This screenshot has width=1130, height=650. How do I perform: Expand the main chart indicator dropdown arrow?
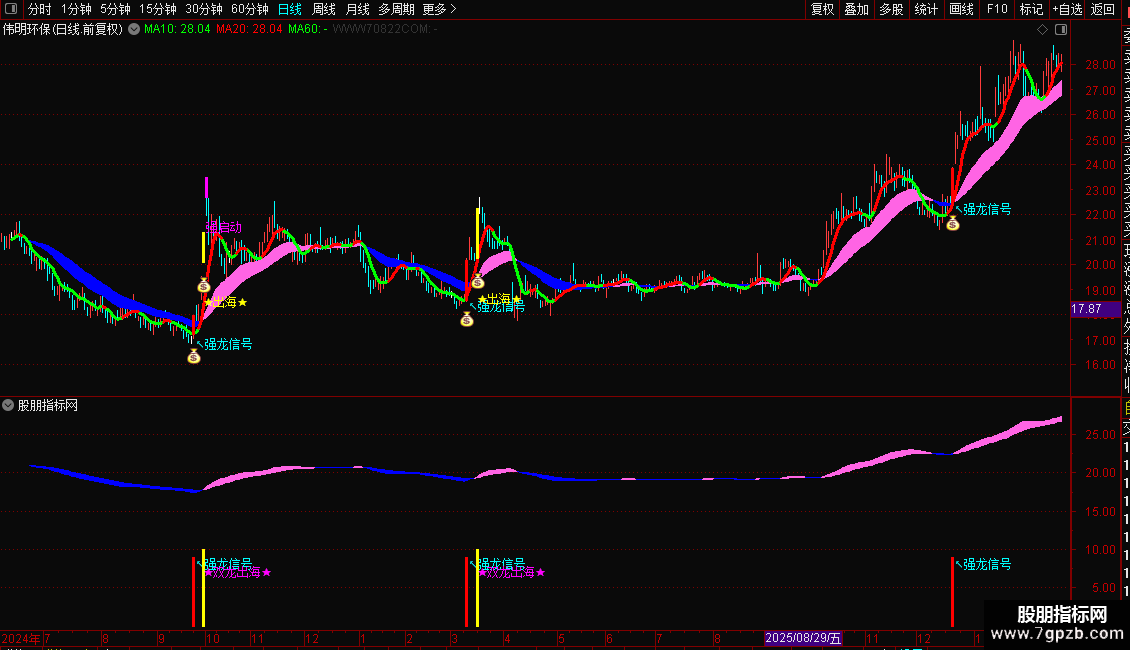(134, 30)
